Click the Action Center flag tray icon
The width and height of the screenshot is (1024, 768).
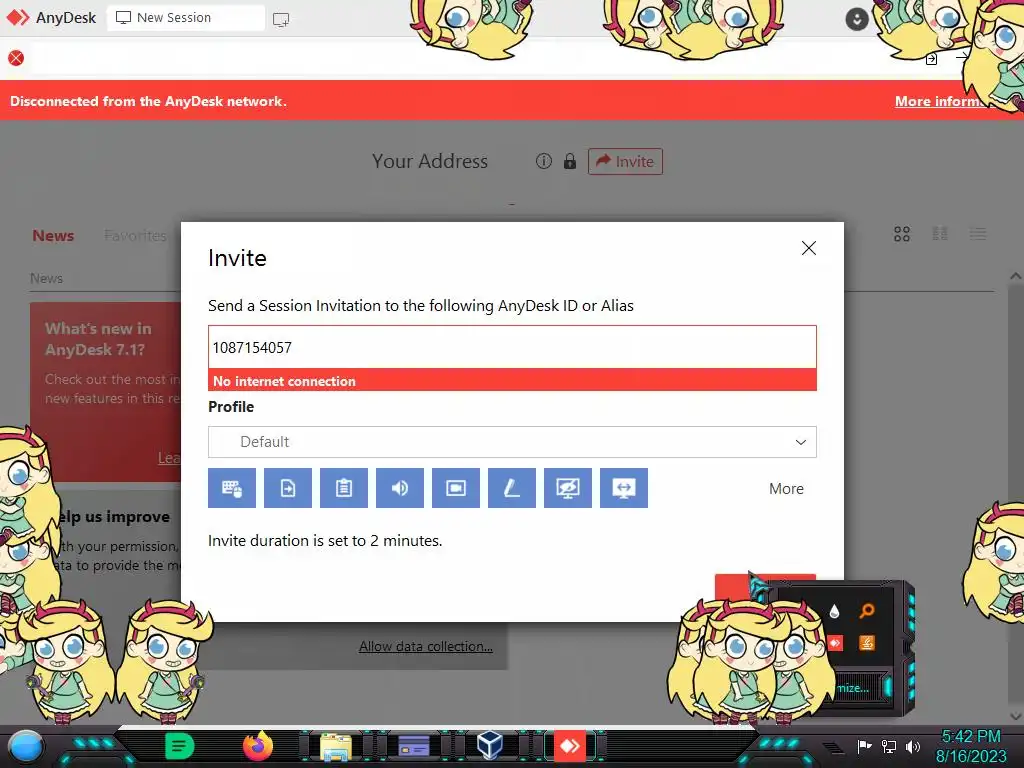[864, 746]
